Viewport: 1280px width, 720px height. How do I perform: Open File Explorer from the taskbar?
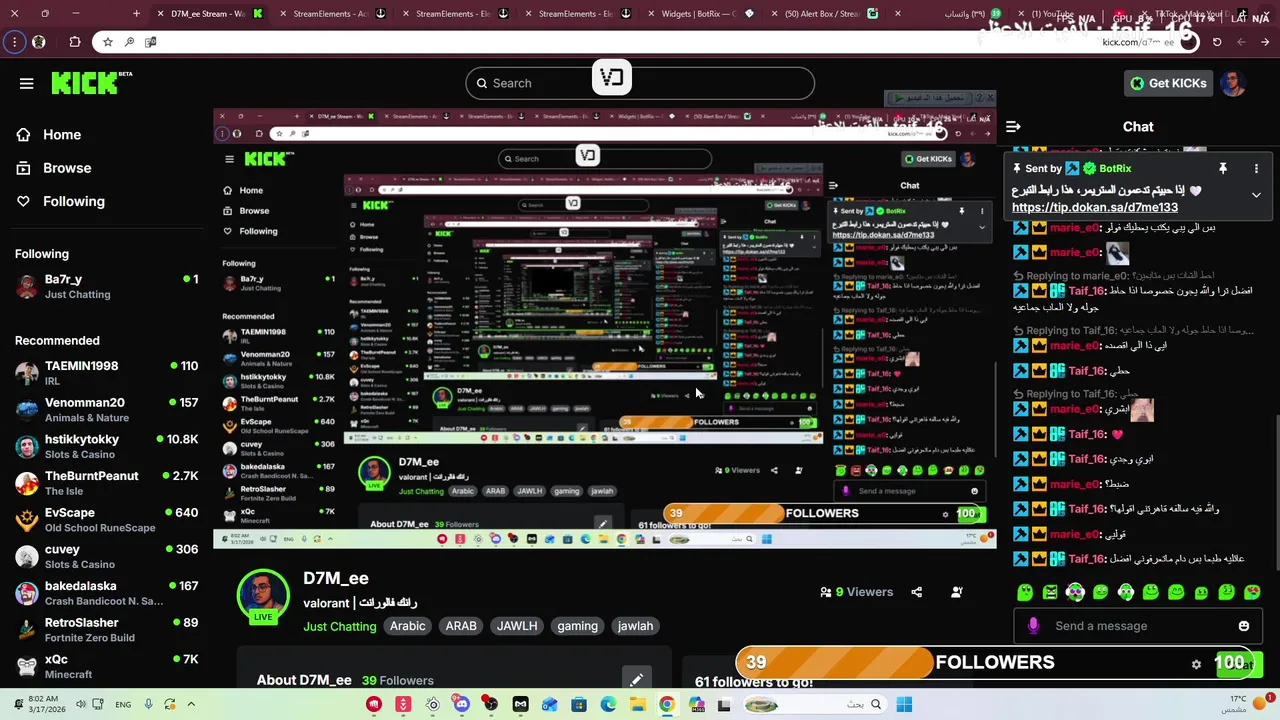coord(637,705)
